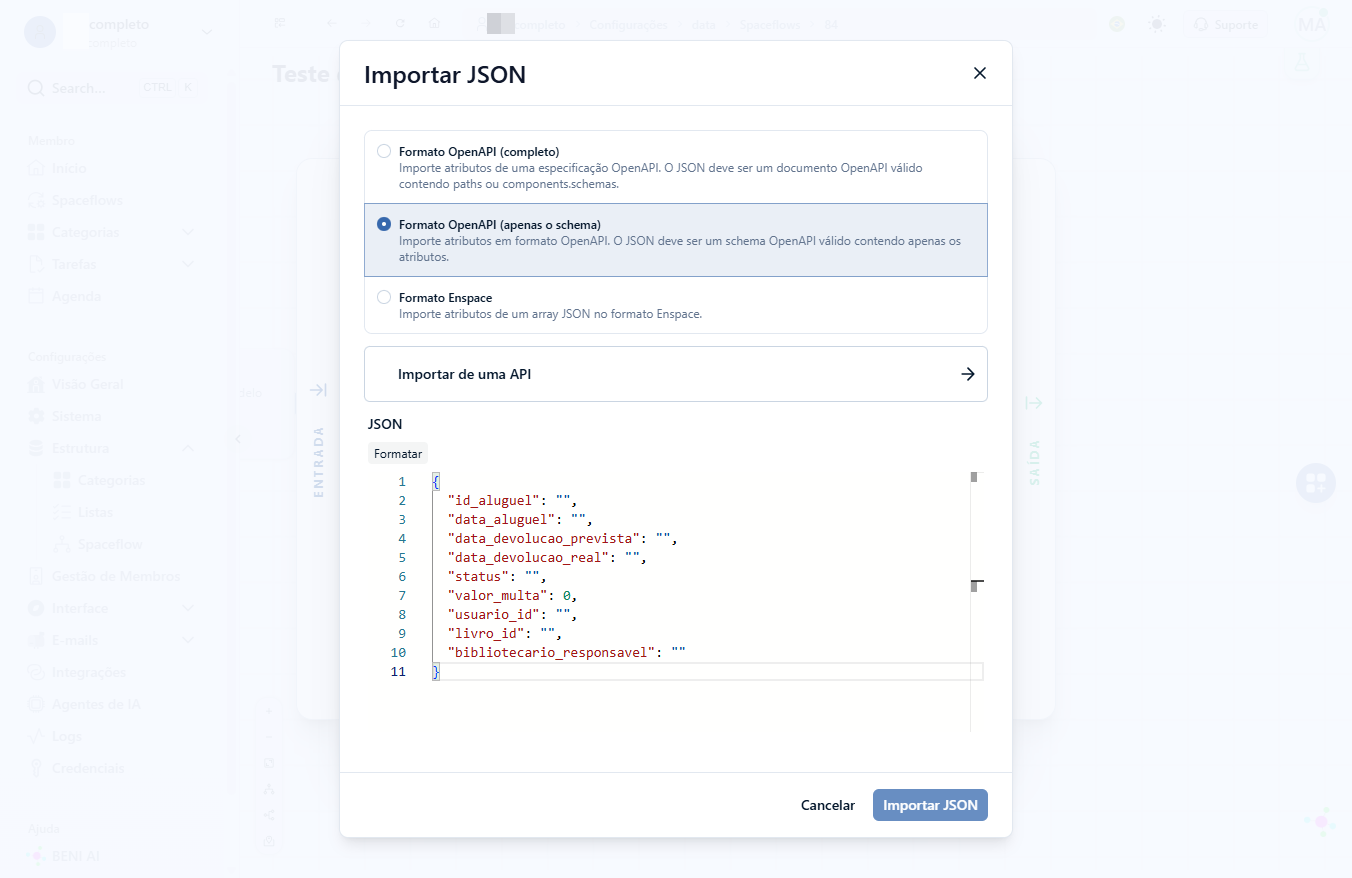
Task: Open the Importar de uma API option
Action: [x=676, y=374]
